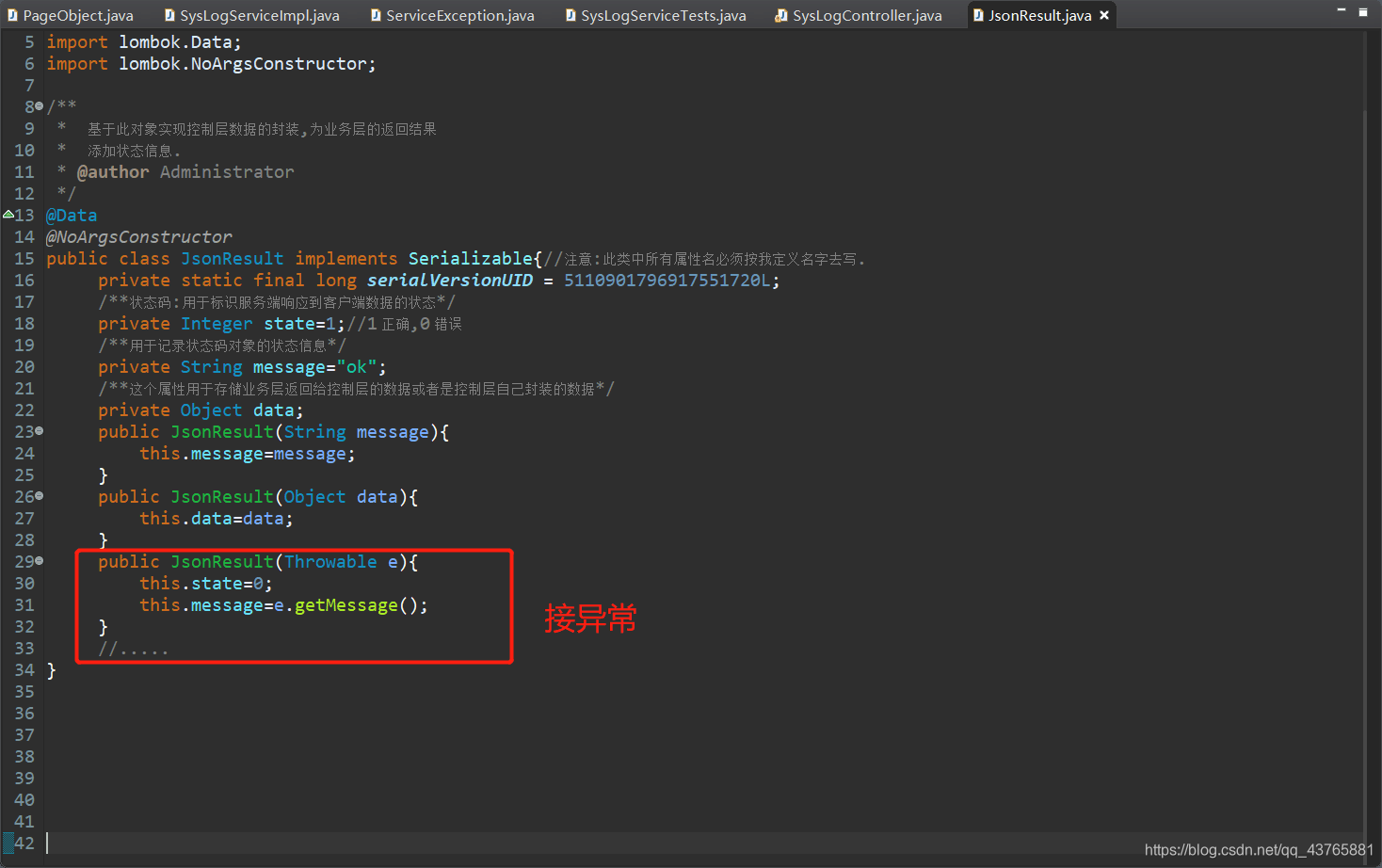Click the 'getMessage' method call
Image resolution: width=1382 pixels, height=868 pixels.
pos(346,605)
